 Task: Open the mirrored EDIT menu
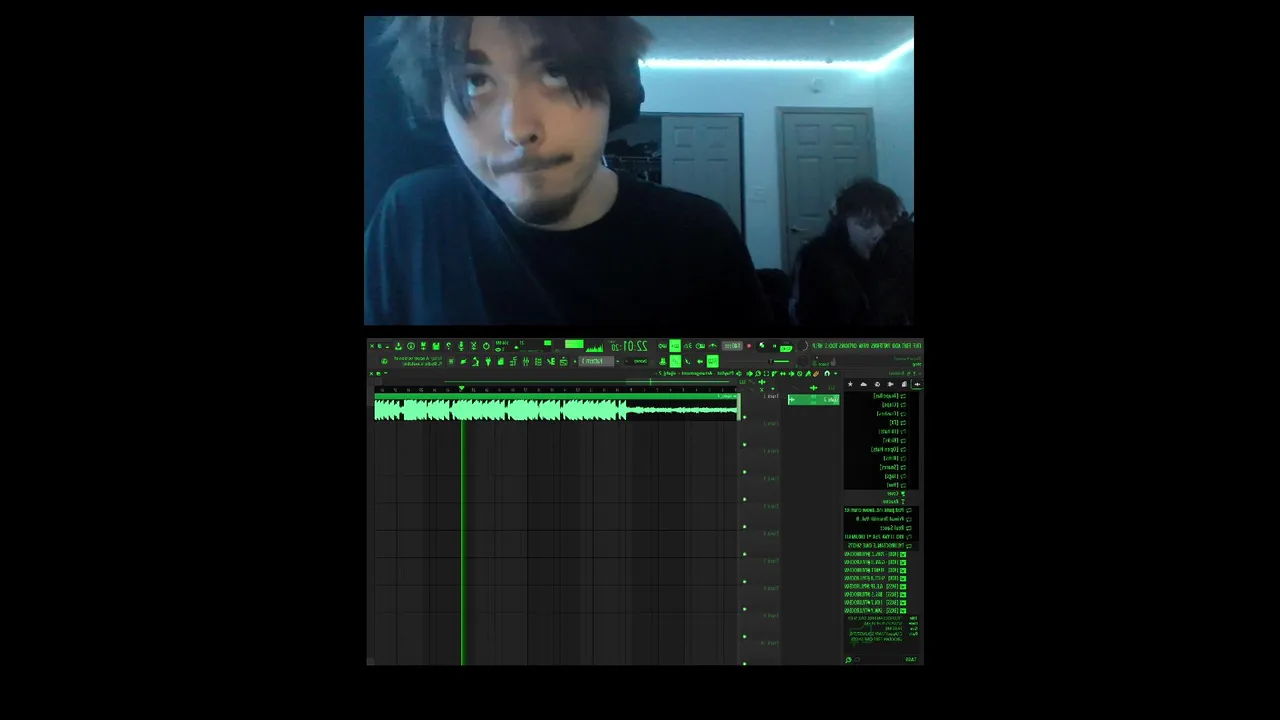[906, 346]
